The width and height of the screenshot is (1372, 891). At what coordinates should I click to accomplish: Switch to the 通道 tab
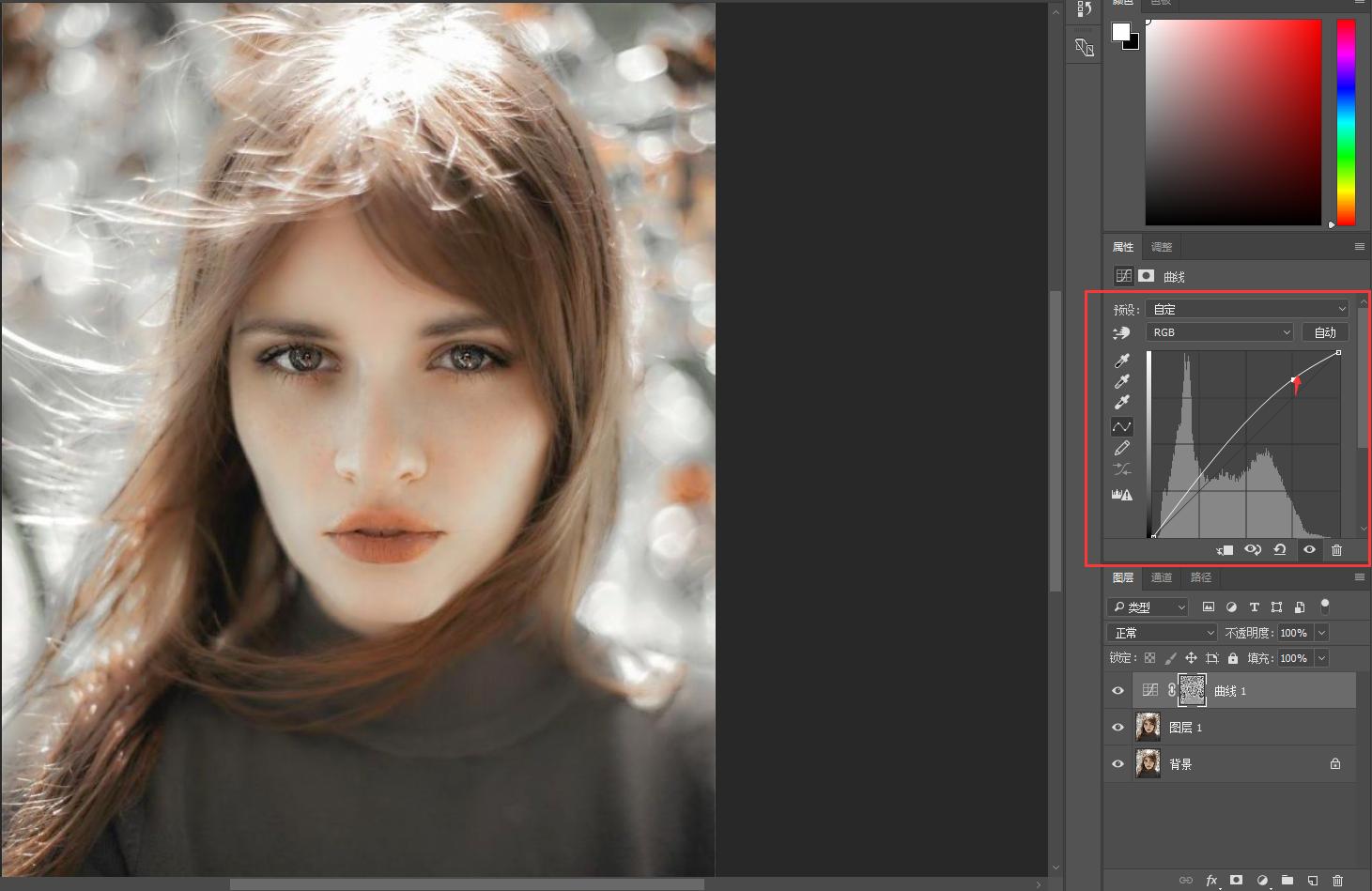[x=1162, y=577]
